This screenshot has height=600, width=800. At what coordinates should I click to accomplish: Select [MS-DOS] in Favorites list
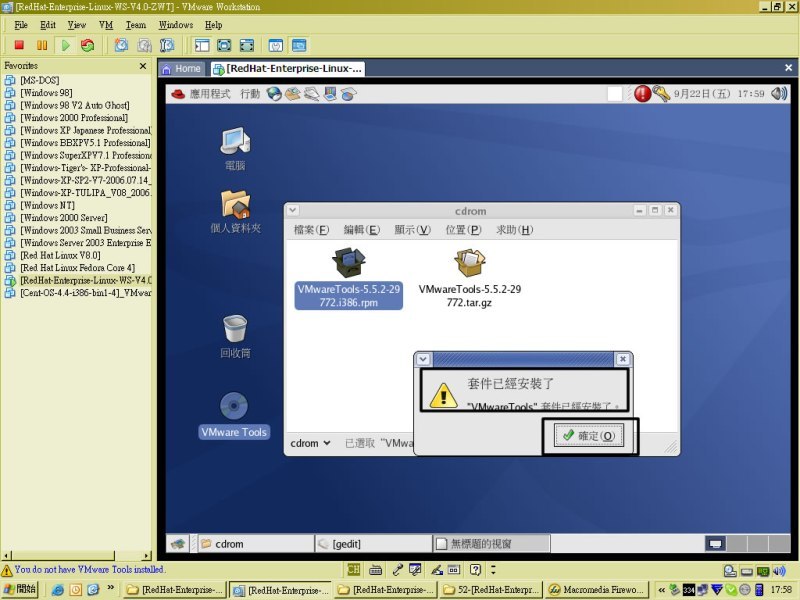[40, 80]
